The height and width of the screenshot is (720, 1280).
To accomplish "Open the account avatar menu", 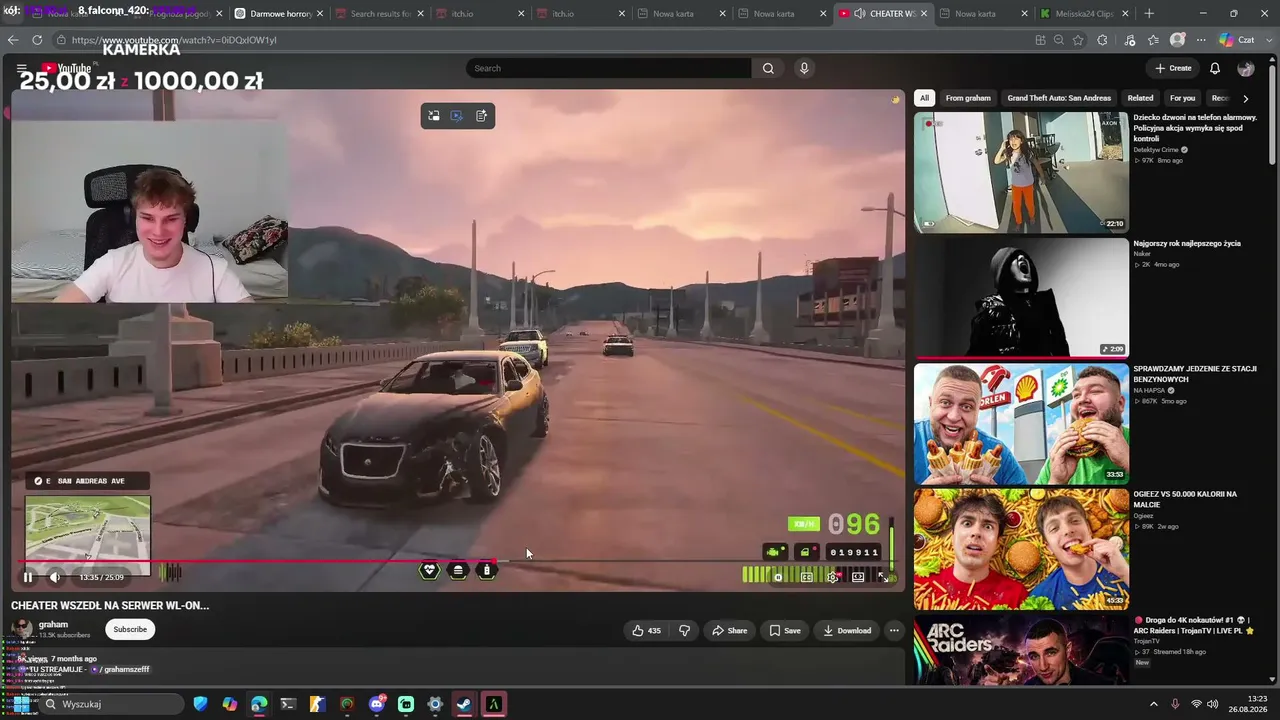I will 1246,68.
